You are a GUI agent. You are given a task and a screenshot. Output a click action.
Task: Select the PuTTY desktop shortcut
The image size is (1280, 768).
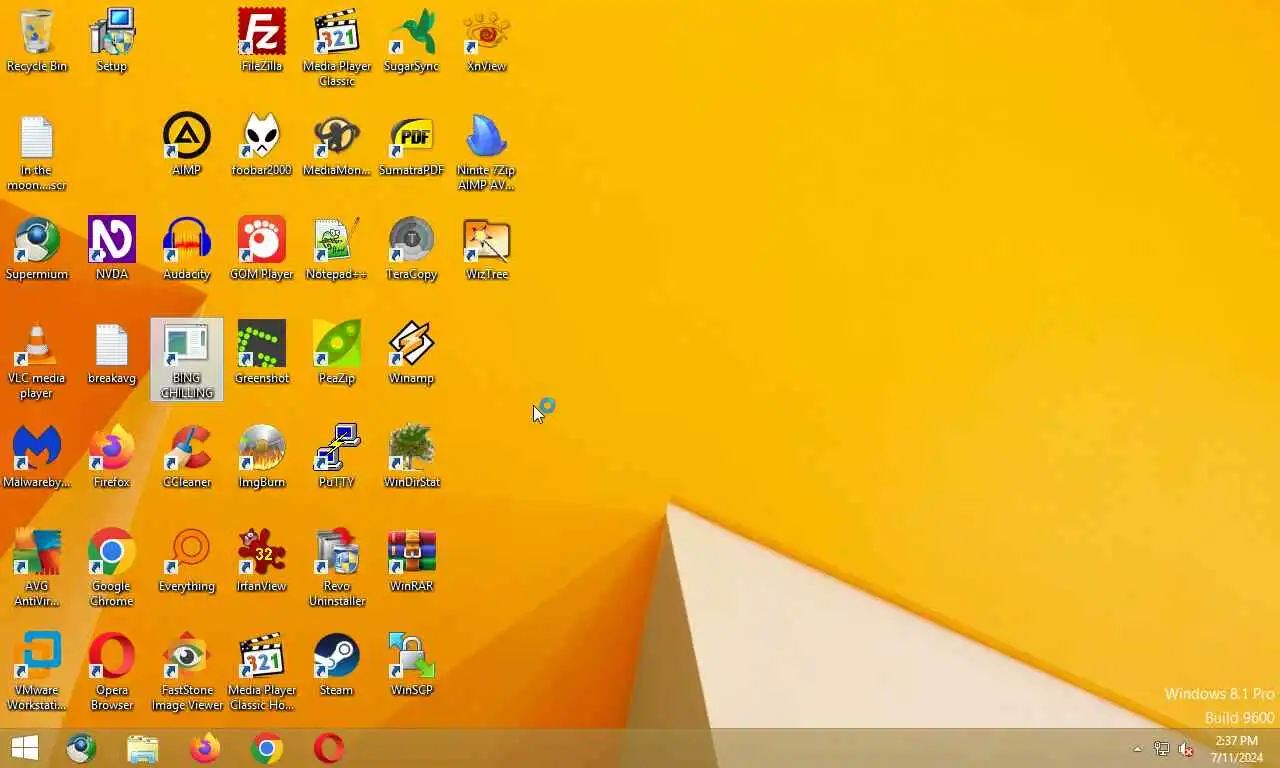[x=337, y=457]
